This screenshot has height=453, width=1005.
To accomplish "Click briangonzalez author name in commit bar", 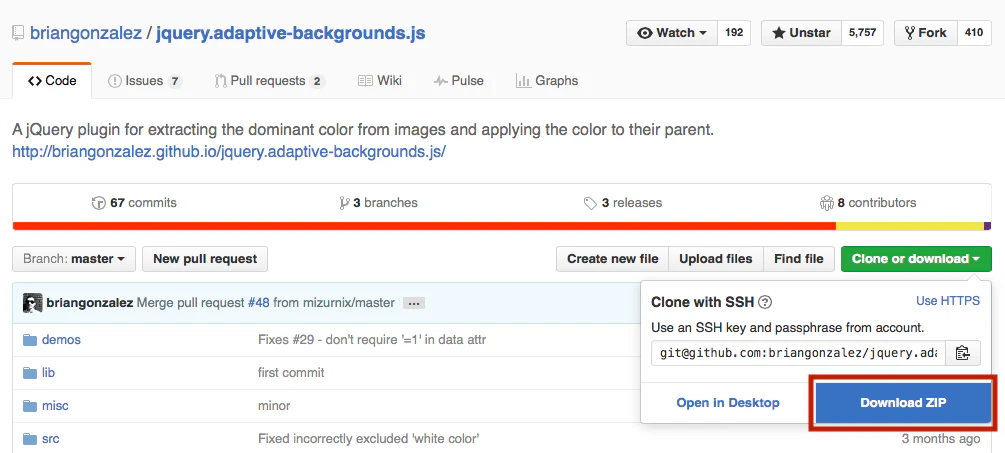I will pyautogui.click(x=90, y=302).
